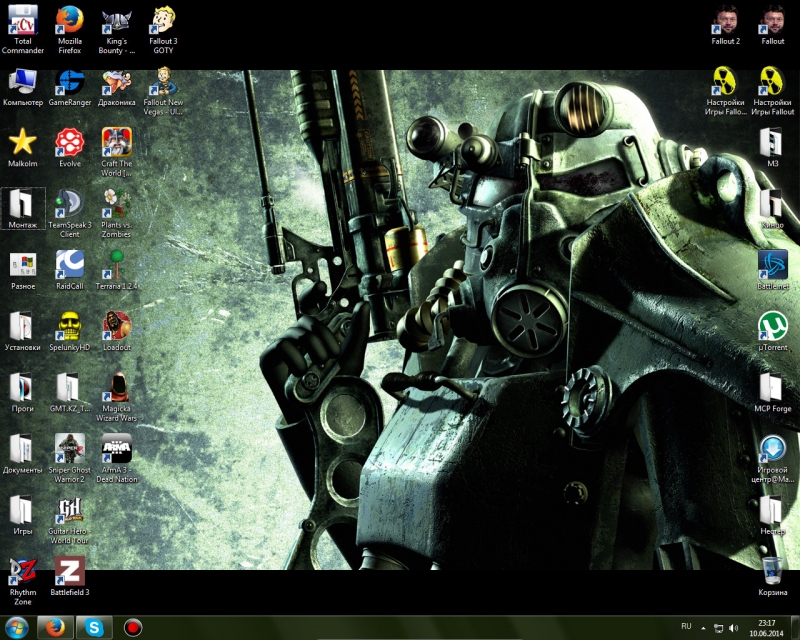The width and height of the screenshot is (800, 640).
Task: Select the ArmA 3 - Dead Nation shortcut
Action: (117, 458)
